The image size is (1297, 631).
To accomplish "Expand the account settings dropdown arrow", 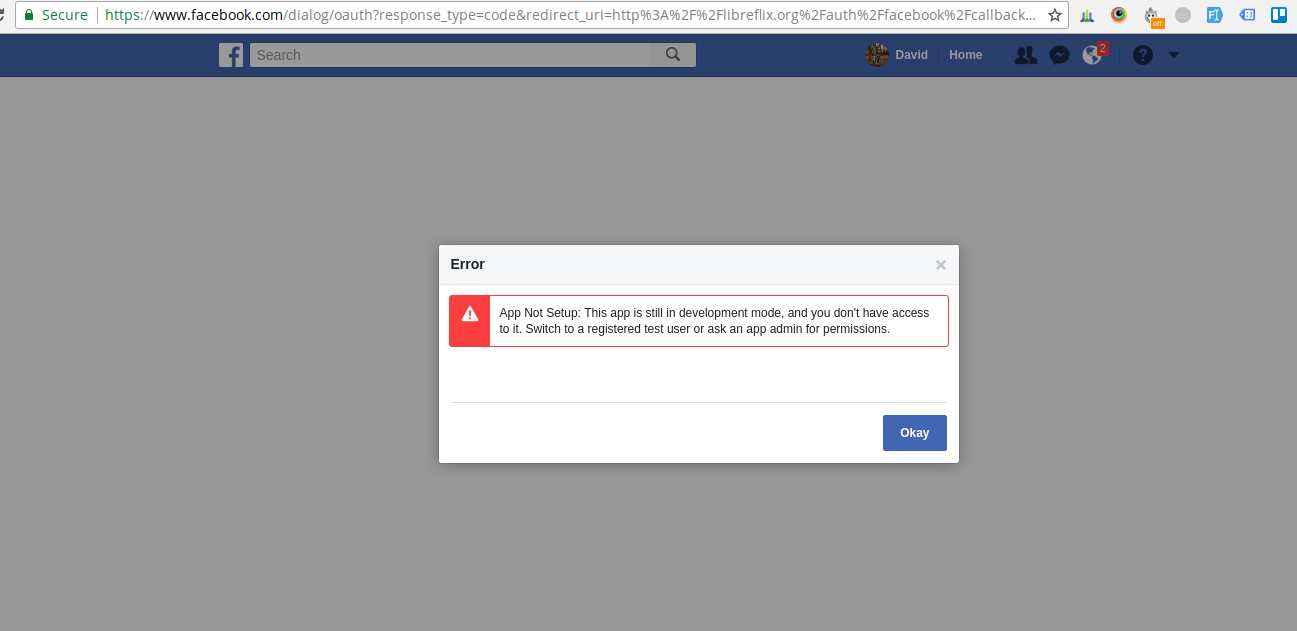I will [x=1174, y=55].
